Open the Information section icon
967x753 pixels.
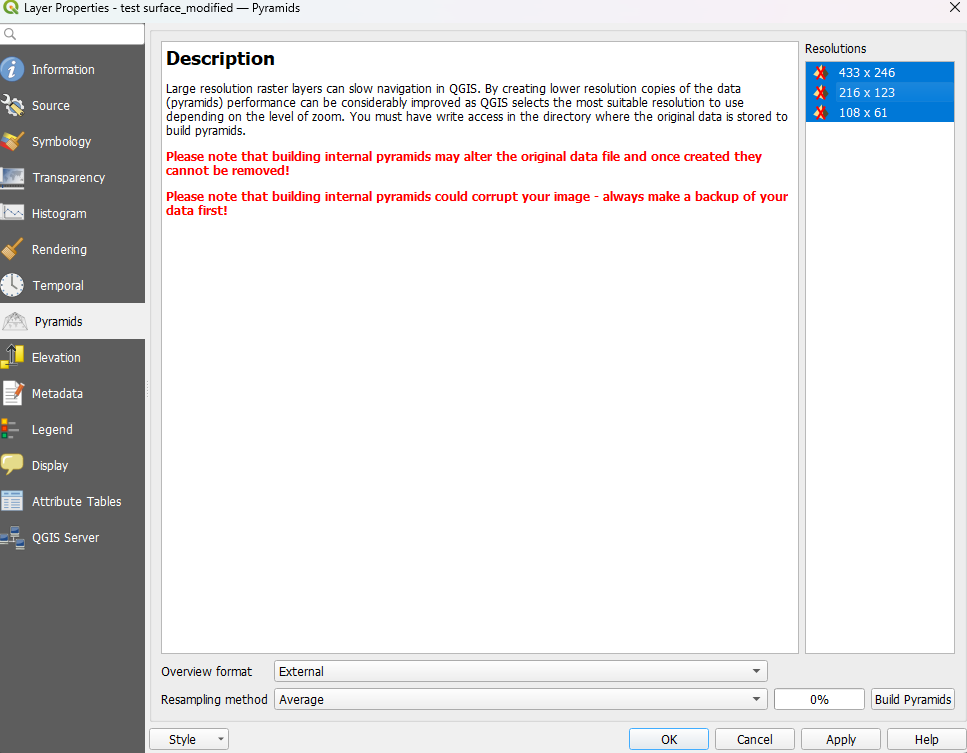(x=12, y=69)
